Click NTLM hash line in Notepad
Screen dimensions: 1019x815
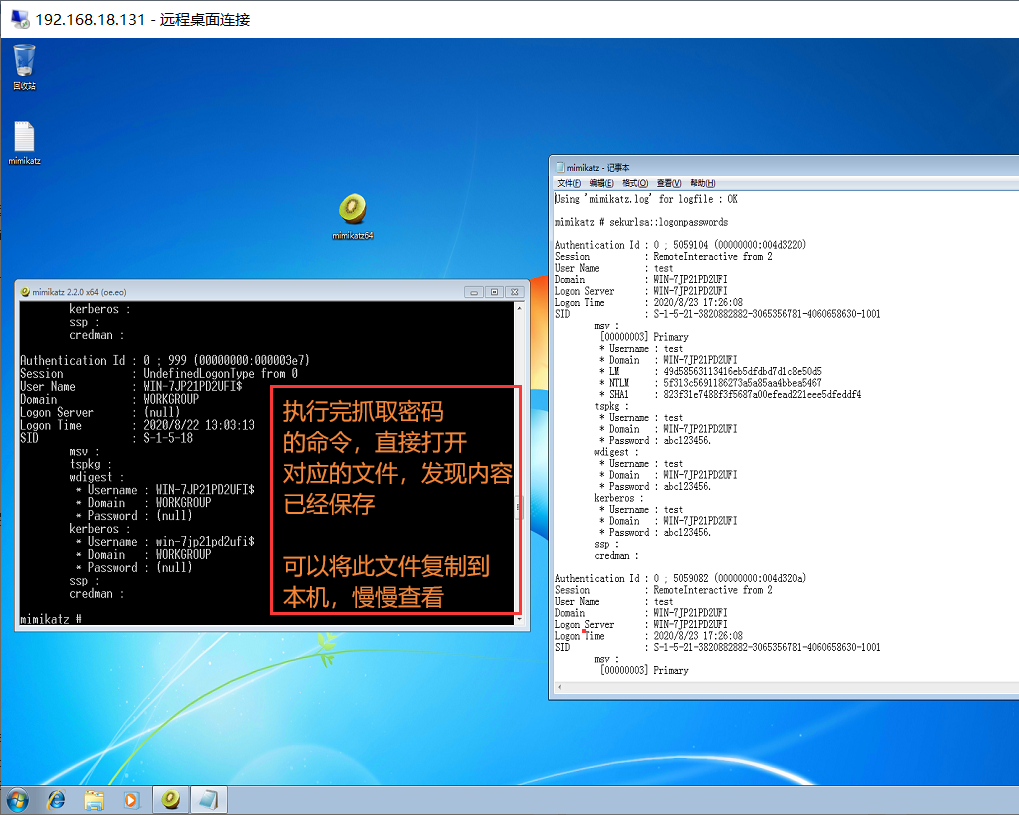pyautogui.click(x=710, y=383)
